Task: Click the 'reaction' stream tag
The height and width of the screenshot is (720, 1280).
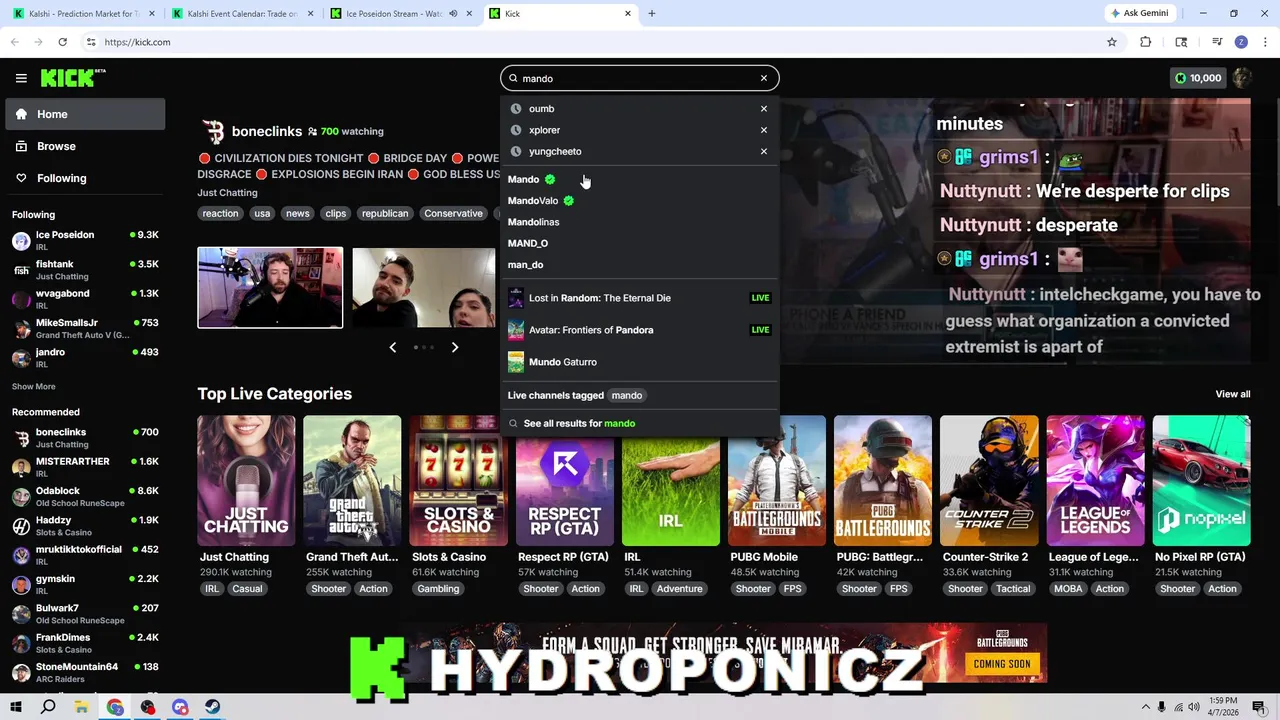Action: coord(220,213)
